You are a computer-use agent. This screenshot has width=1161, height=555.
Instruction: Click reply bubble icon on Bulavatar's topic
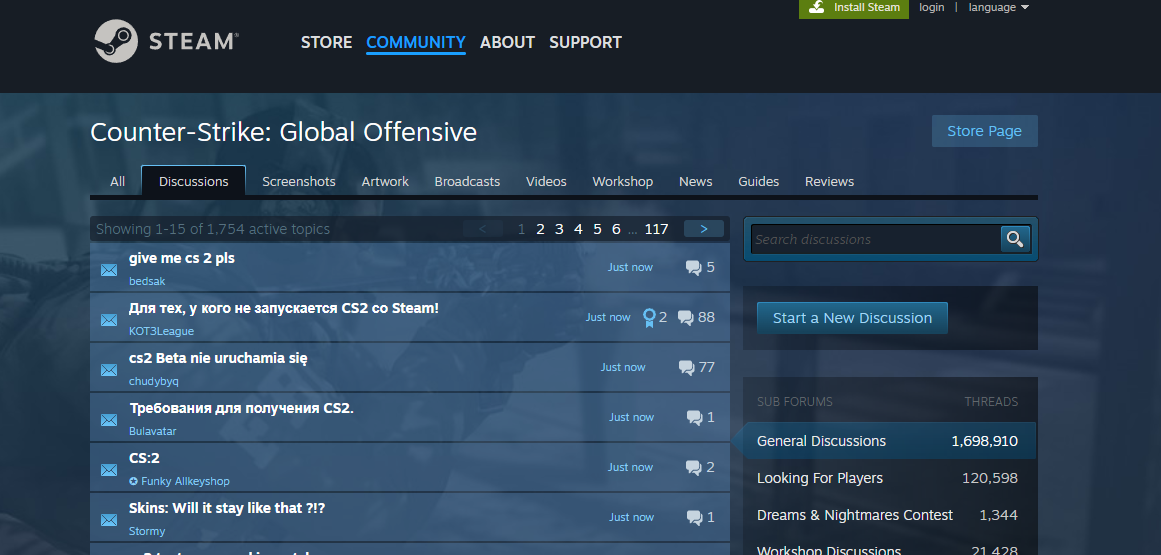click(x=694, y=417)
